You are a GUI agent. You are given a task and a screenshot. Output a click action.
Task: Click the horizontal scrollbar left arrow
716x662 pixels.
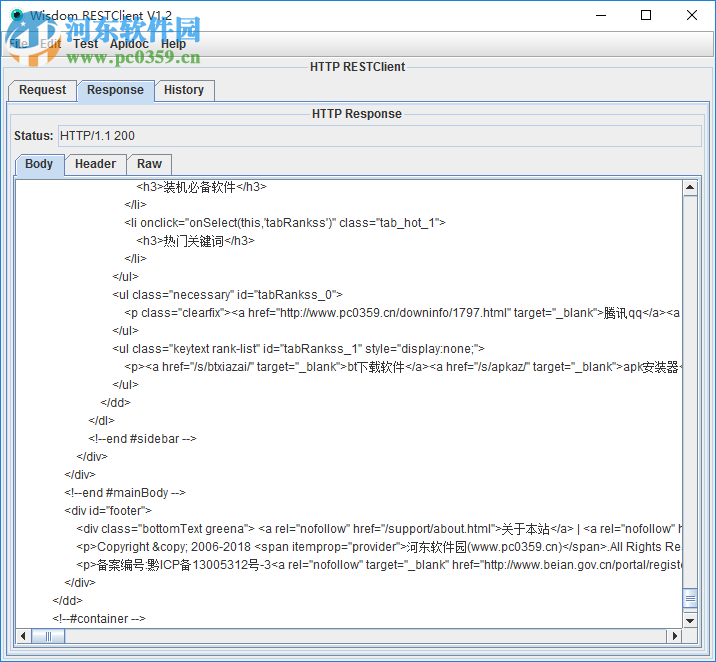click(23, 636)
